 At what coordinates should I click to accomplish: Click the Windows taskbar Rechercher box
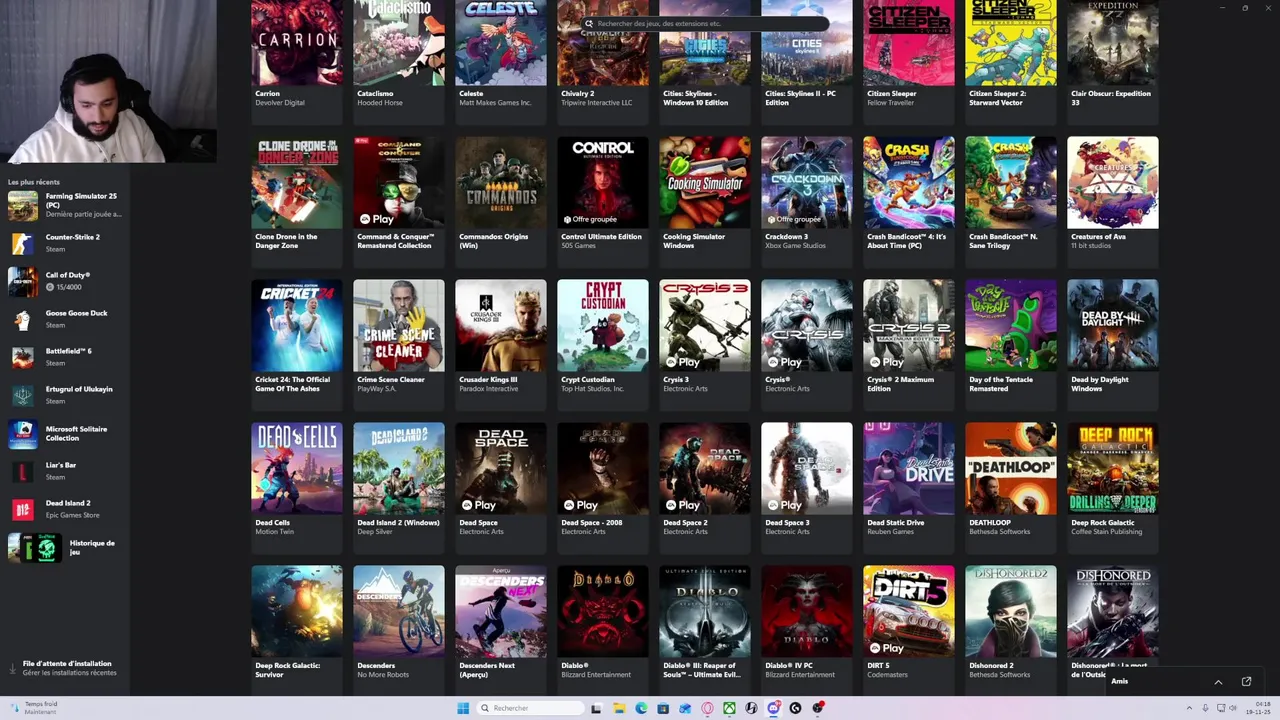coord(530,708)
